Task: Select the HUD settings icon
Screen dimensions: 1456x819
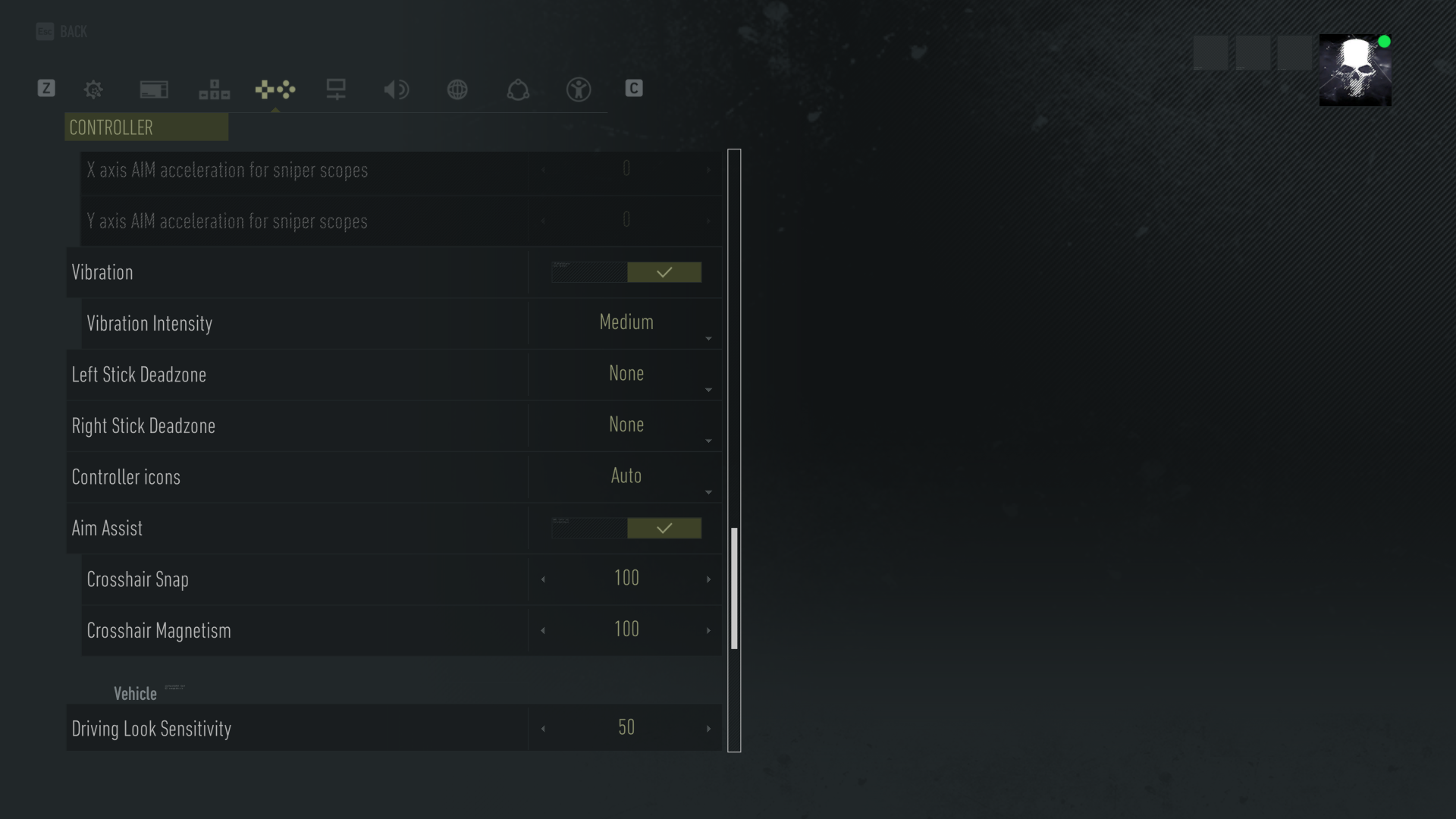Action: point(153,88)
